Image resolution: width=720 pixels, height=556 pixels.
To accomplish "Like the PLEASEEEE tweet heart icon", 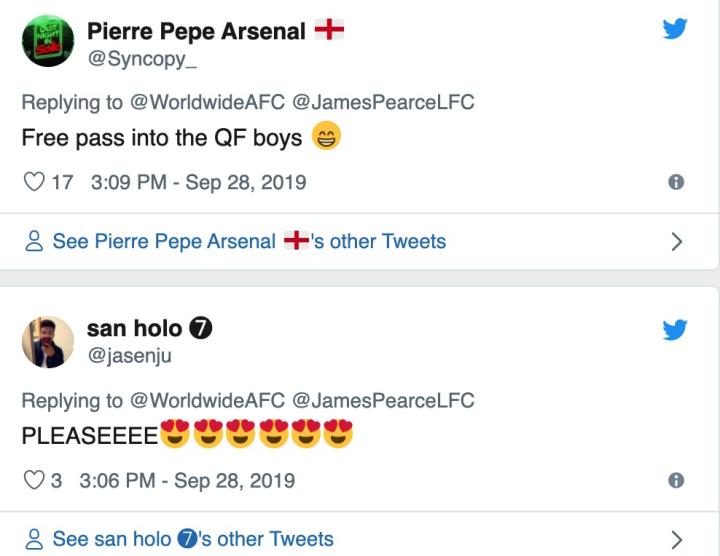I will pos(34,480).
